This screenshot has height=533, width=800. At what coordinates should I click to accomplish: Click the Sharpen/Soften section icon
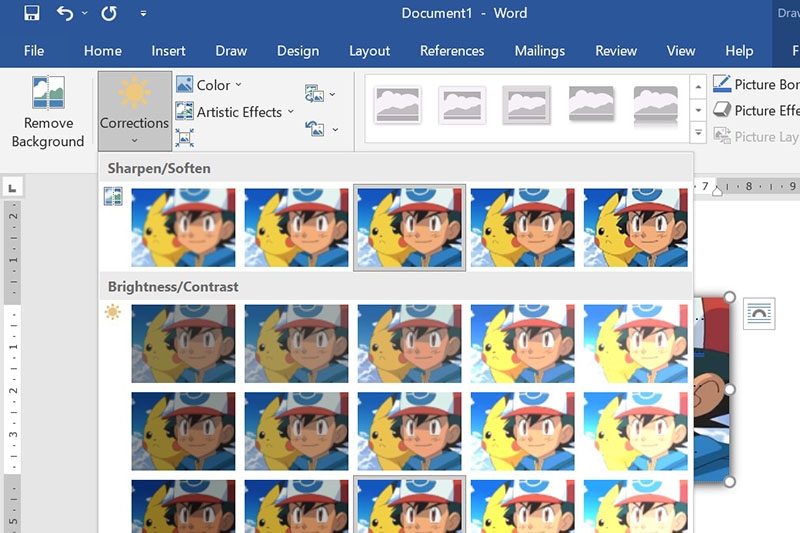point(113,196)
